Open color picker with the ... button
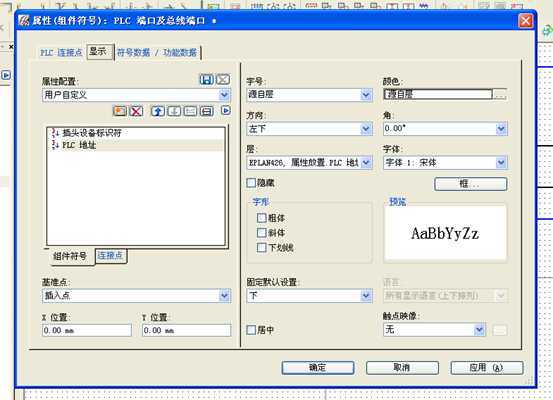Screen dimensions: 553x400 [x=499, y=94]
